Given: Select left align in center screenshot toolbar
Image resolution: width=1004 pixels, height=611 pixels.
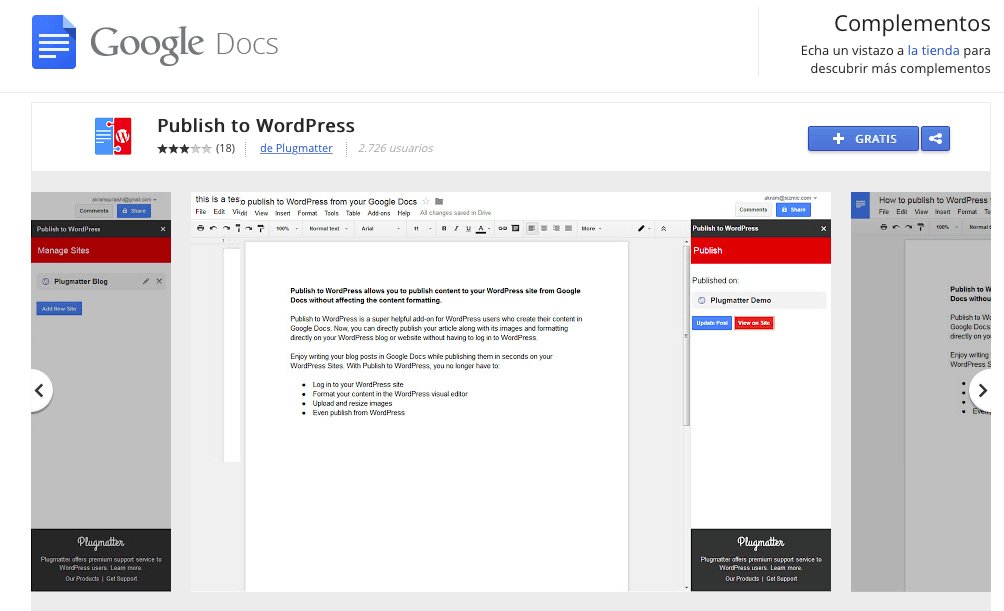Looking at the screenshot, I should pos(531,228).
